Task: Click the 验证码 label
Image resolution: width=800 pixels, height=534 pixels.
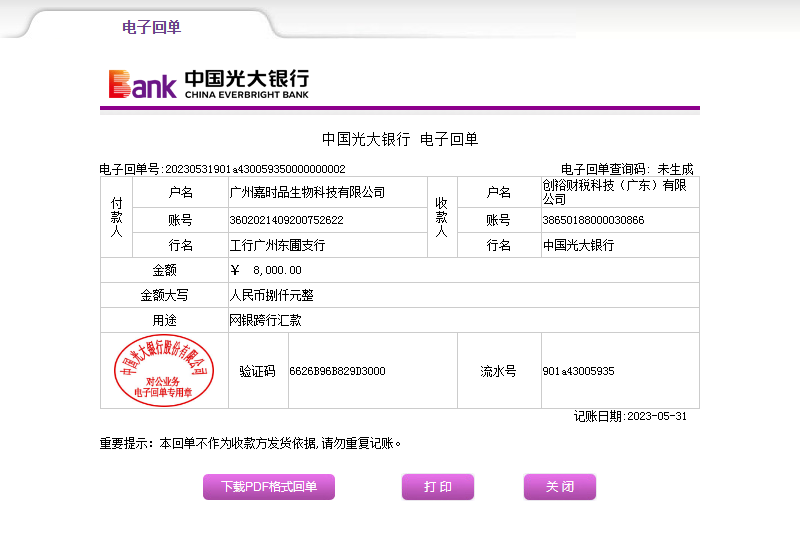Action: point(258,371)
